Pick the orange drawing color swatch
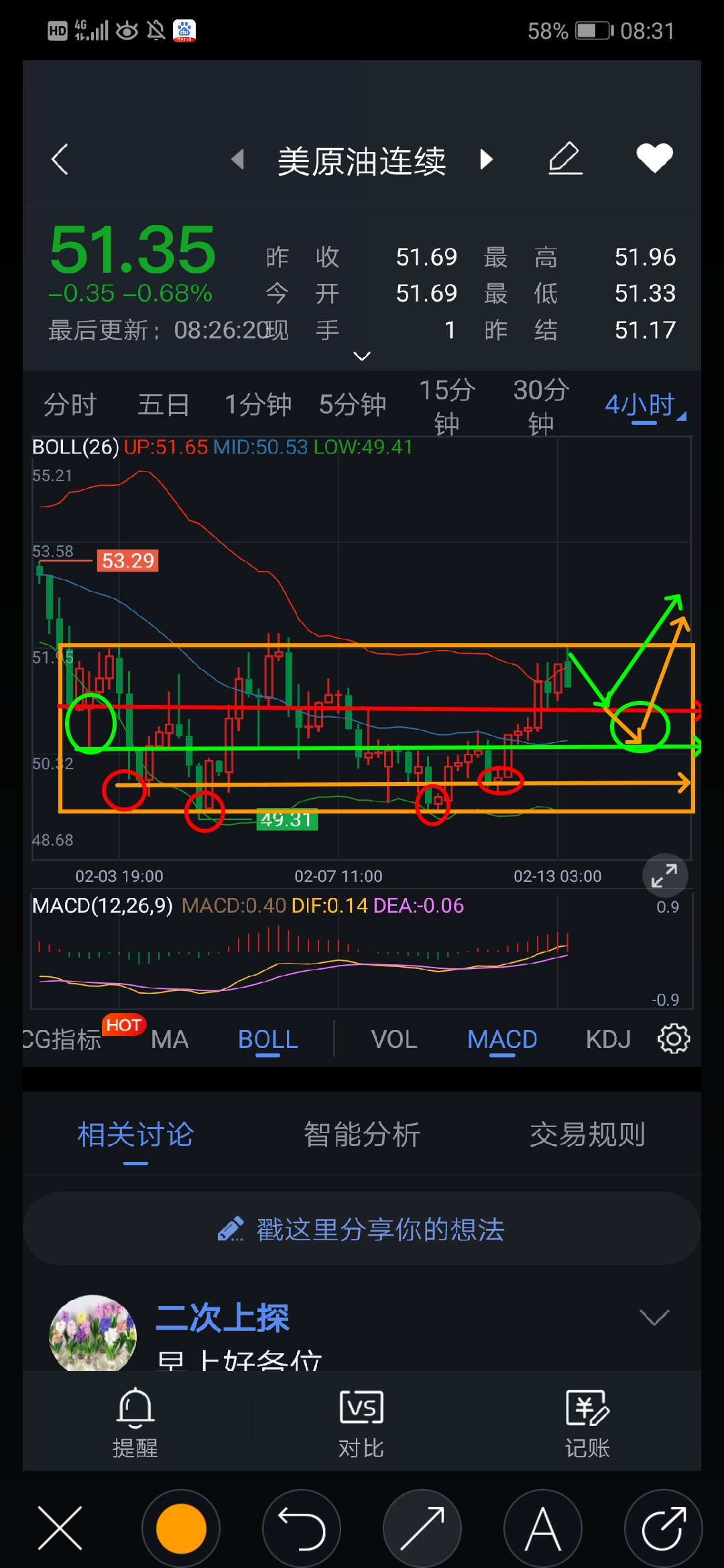This screenshot has height=1568, width=724. pos(181,1528)
